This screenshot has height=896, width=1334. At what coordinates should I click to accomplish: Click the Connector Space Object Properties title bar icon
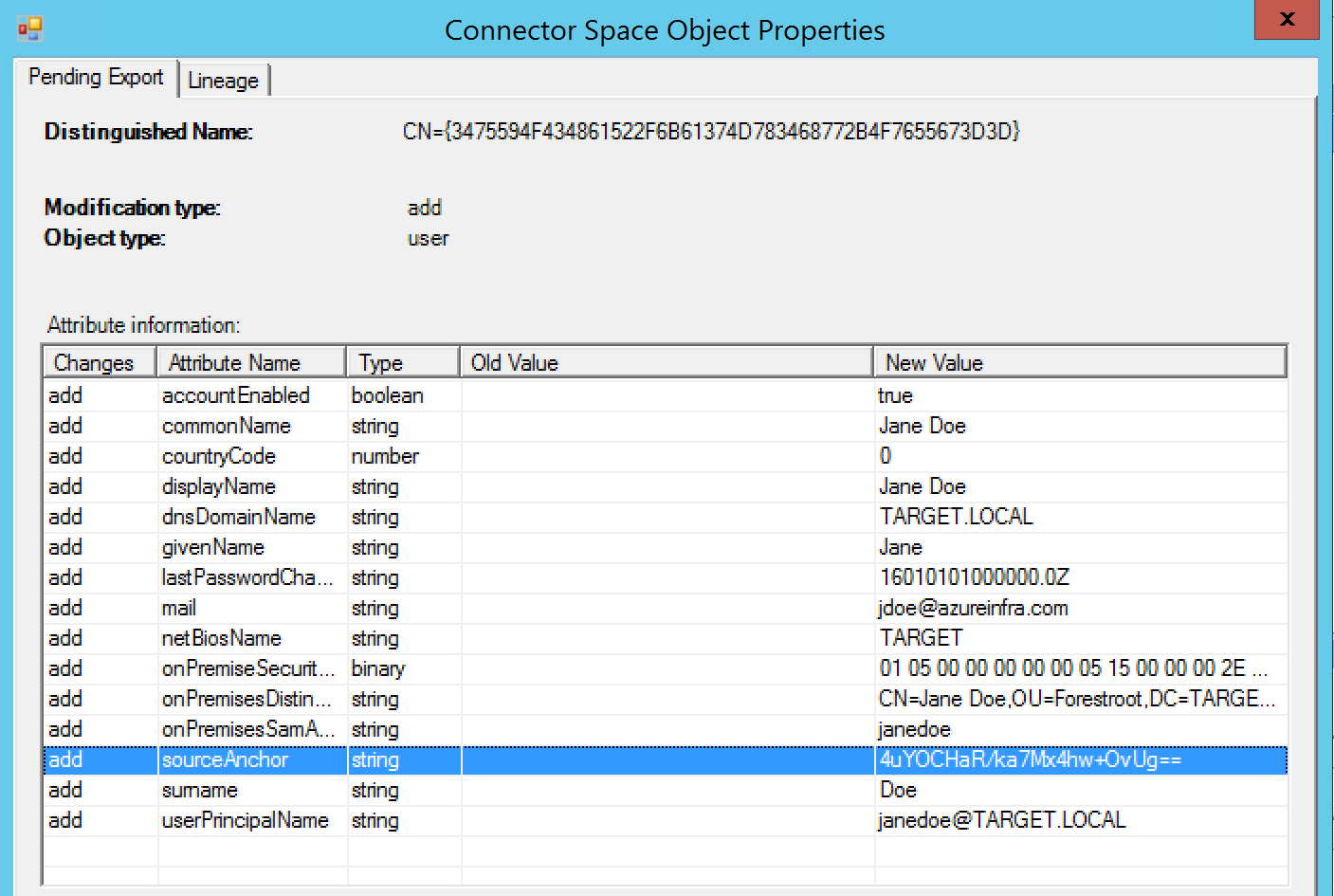tap(28, 27)
